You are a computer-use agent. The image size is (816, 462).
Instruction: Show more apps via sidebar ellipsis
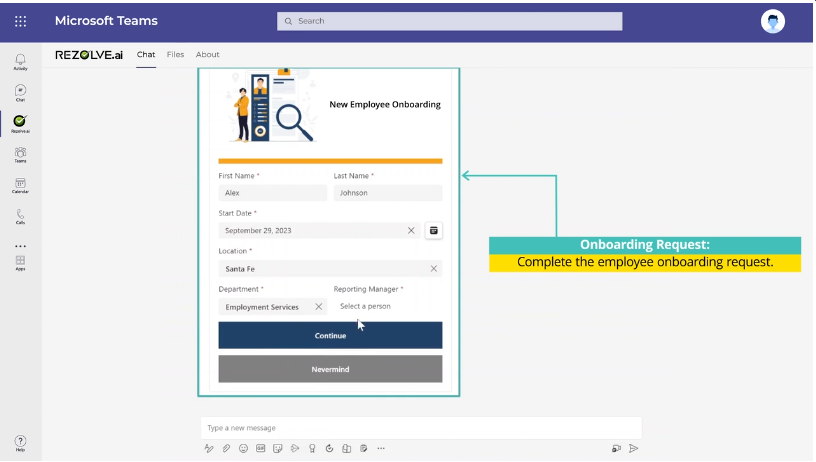(20, 246)
